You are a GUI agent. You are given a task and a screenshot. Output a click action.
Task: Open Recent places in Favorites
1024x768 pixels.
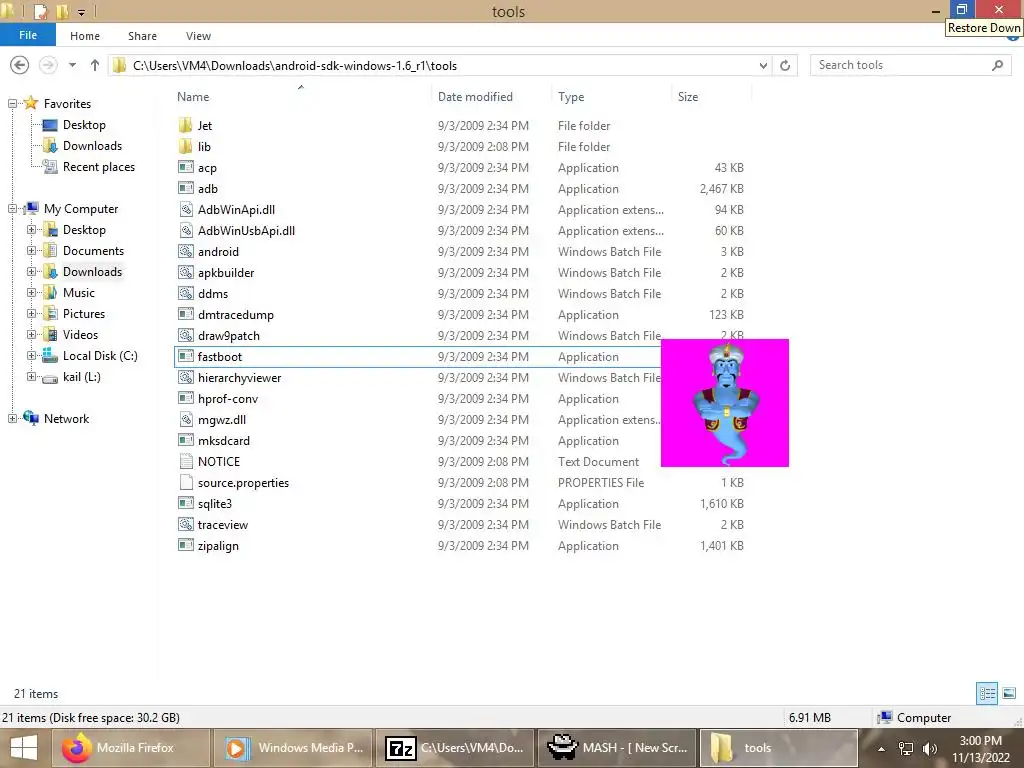99,167
